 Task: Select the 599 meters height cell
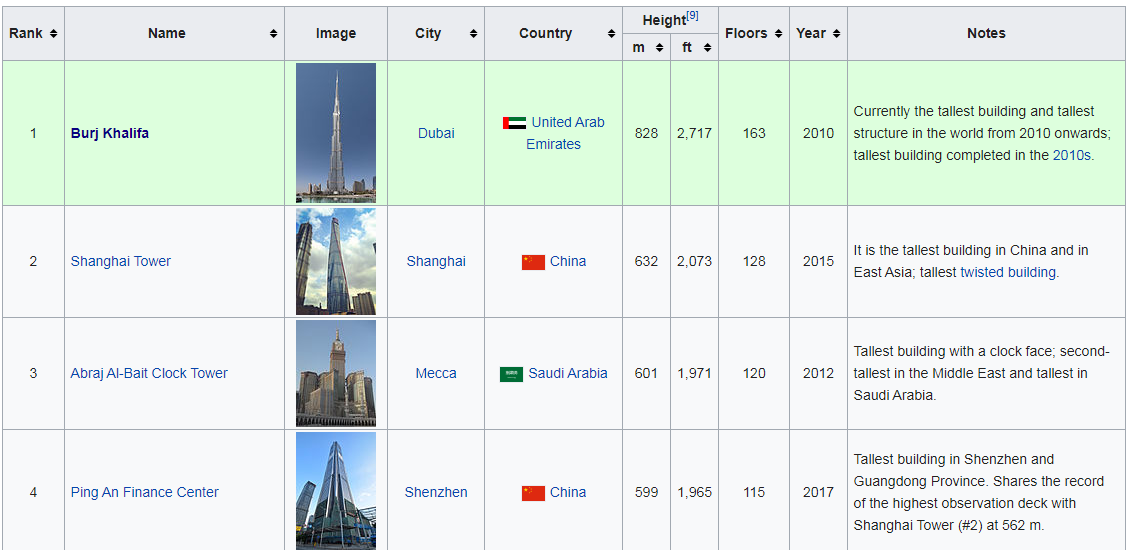tap(647, 491)
